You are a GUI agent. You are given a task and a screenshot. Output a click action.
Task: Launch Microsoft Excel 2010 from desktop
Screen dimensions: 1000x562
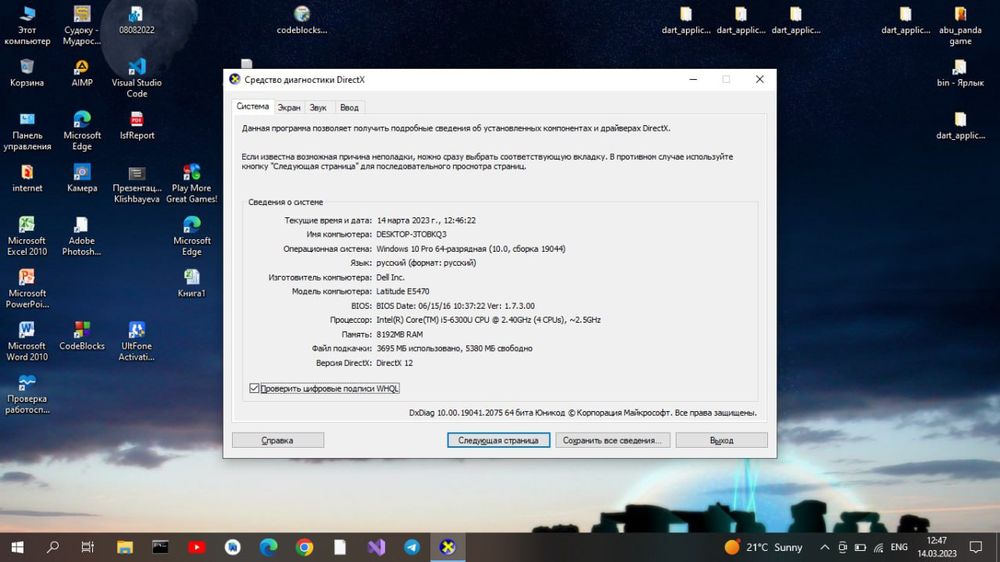point(27,236)
